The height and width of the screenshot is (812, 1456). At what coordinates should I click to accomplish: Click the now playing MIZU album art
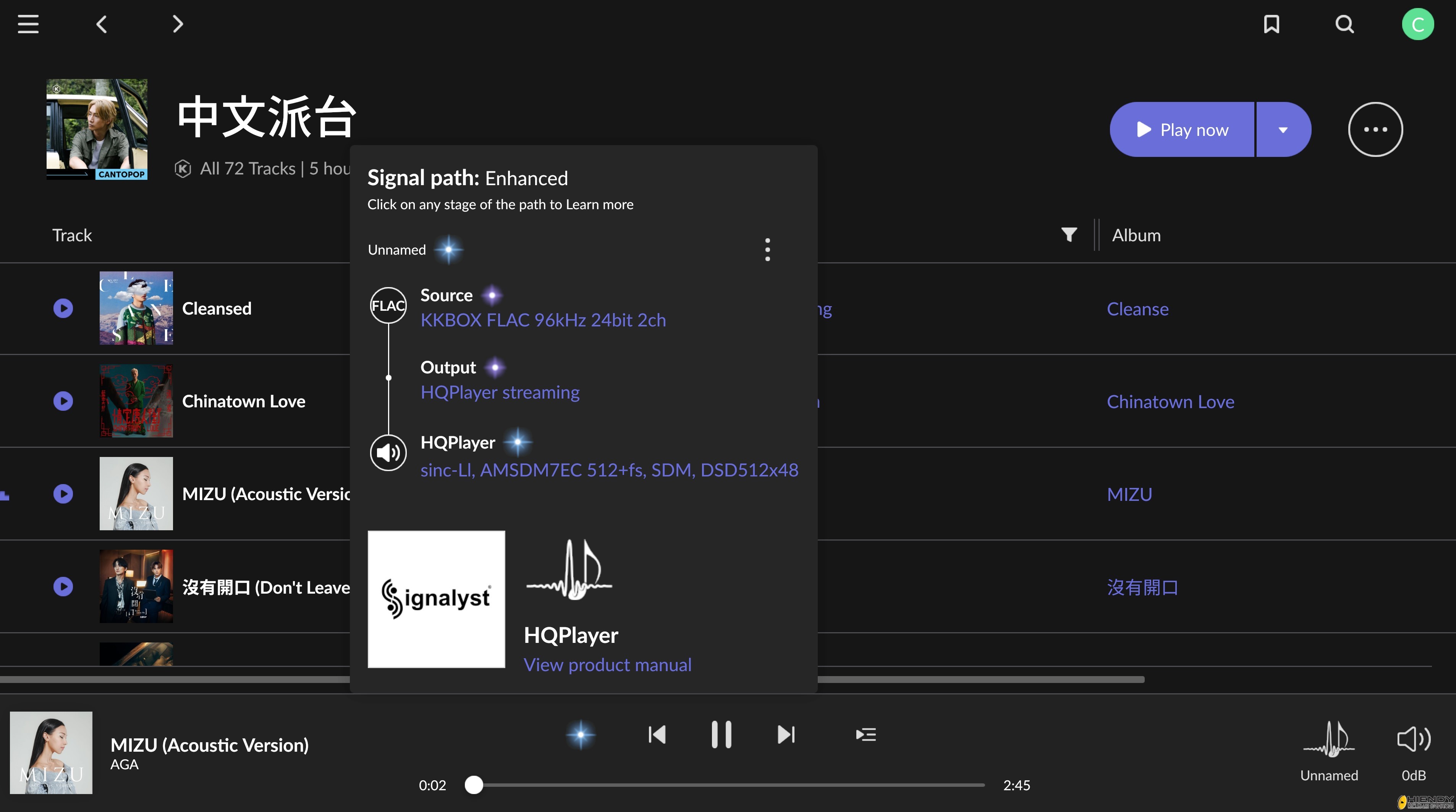click(51, 753)
